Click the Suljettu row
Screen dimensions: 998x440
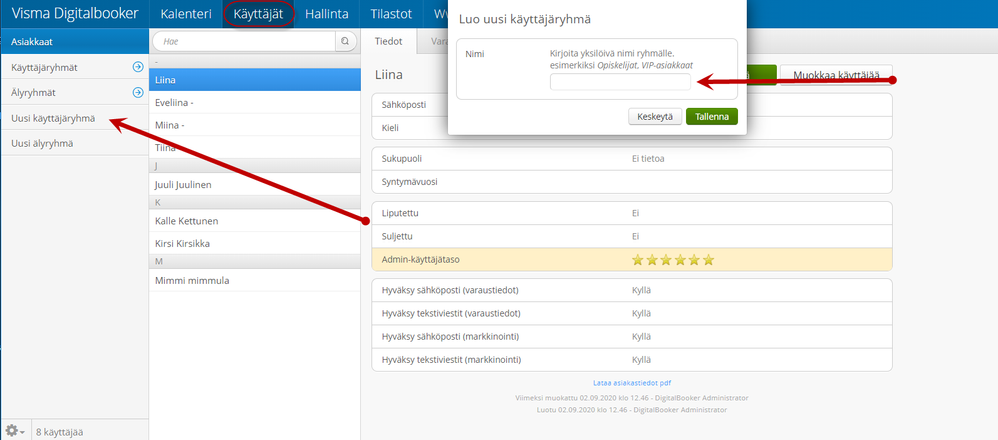point(631,236)
